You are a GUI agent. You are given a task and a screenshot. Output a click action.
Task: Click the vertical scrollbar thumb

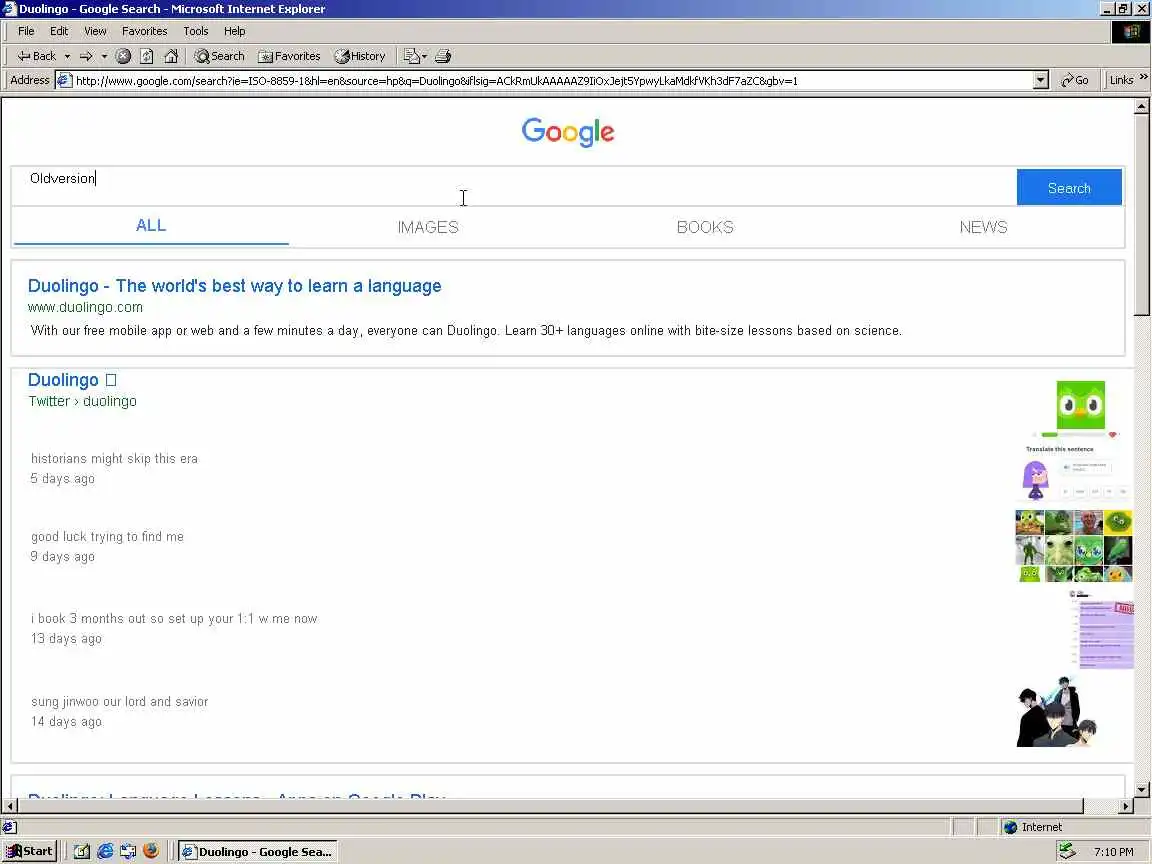1141,215
